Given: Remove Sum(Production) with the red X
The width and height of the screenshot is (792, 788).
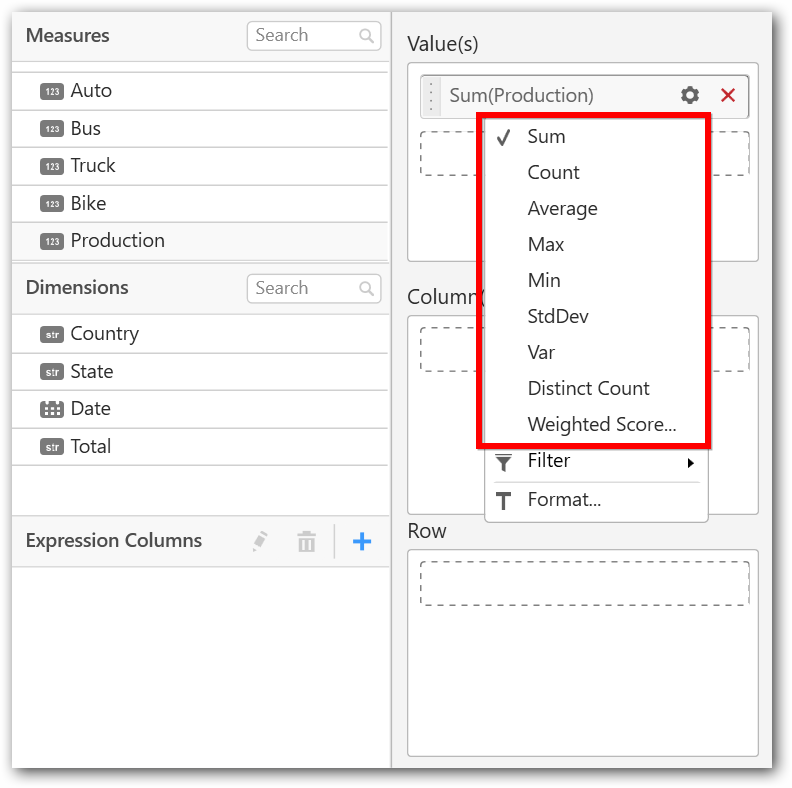Looking at the screenshot, I should (x=728, y=95).
